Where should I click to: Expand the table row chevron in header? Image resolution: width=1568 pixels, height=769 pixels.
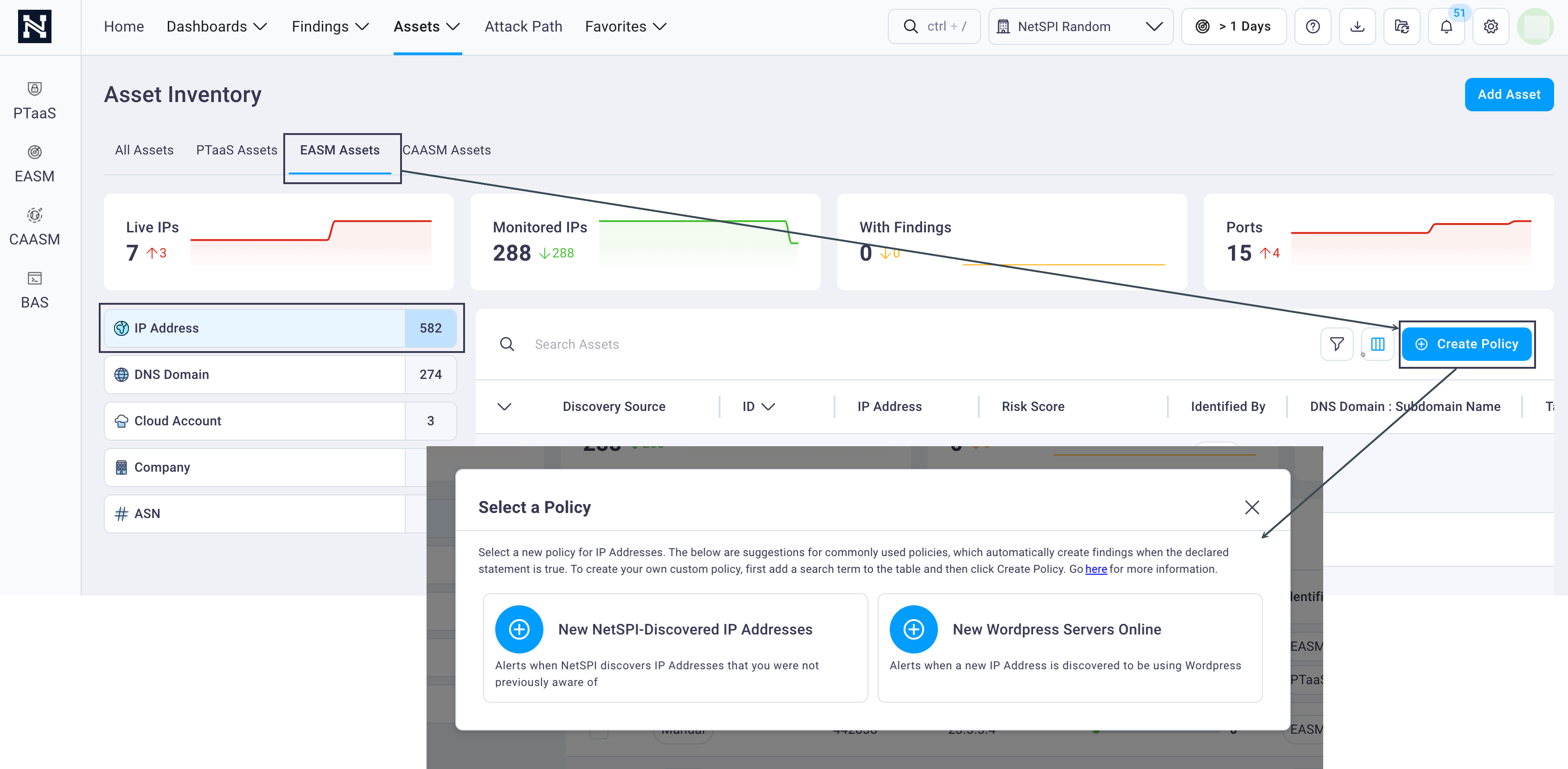click(x=504, y=406)
